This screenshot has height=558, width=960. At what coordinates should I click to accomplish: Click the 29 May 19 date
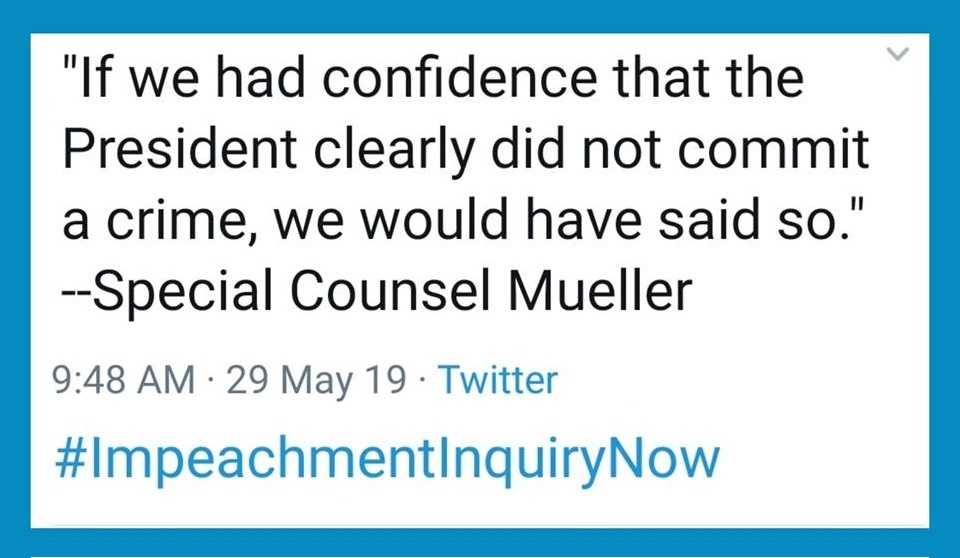coord(318,381)
